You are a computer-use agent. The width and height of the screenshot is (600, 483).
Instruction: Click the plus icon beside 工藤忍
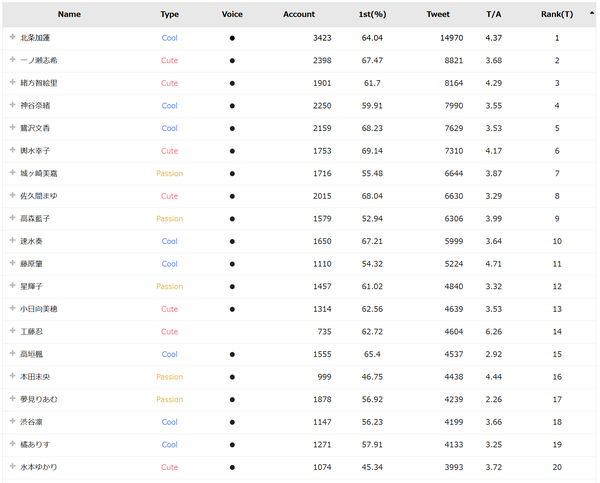(x=12, y=331)
